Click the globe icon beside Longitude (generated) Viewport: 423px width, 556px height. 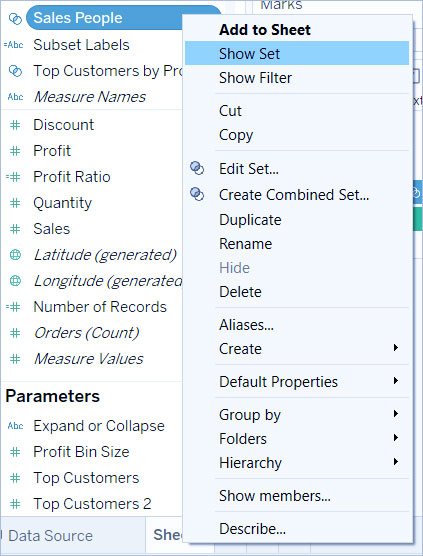coord(15,280)
